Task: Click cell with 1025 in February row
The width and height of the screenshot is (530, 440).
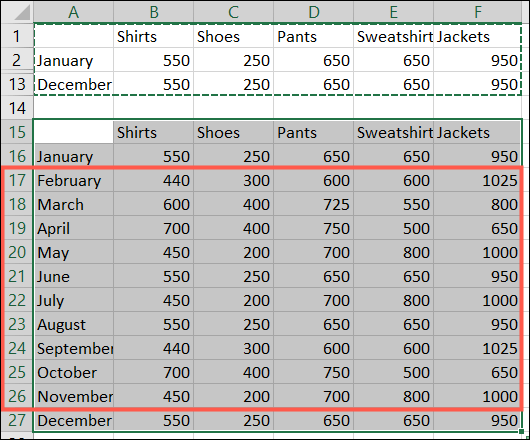Action: click(x=477, y=180)
